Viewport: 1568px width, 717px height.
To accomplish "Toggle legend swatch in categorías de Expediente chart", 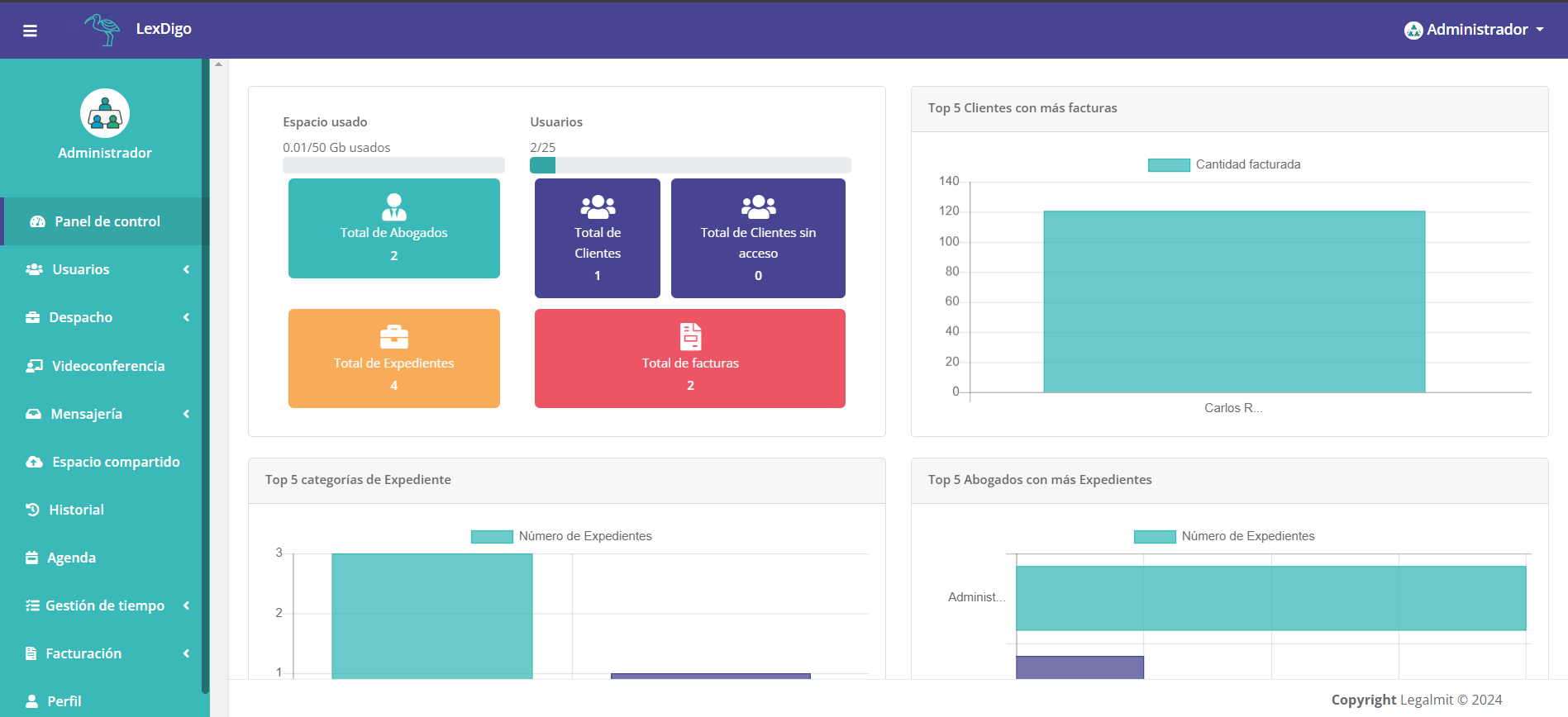I will click(492, 537).
